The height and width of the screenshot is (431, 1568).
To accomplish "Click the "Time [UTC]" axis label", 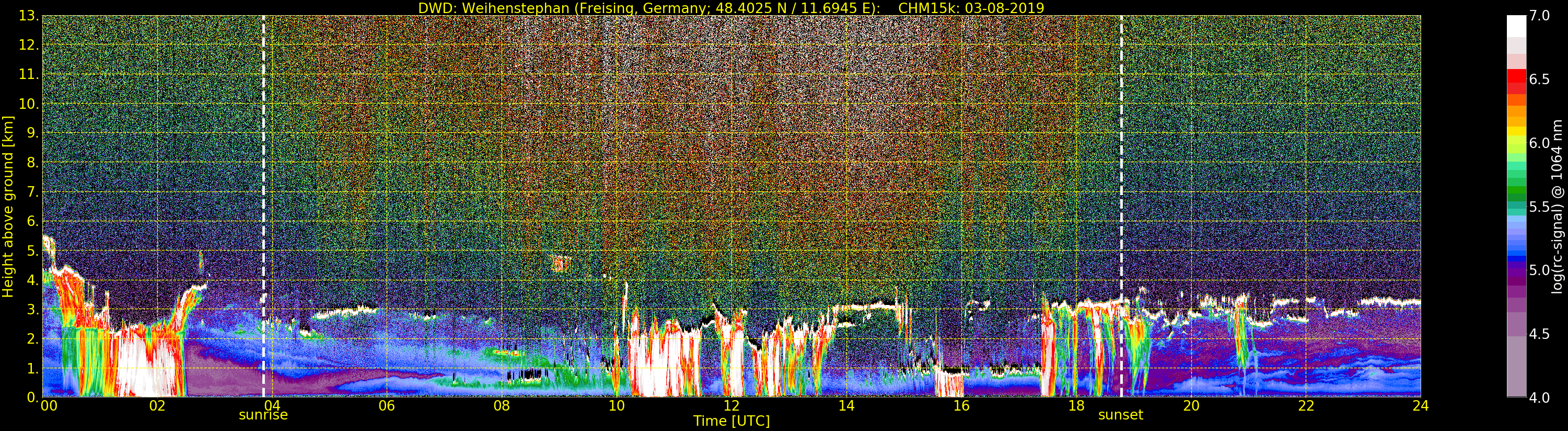I will click(x=731, y=421).
